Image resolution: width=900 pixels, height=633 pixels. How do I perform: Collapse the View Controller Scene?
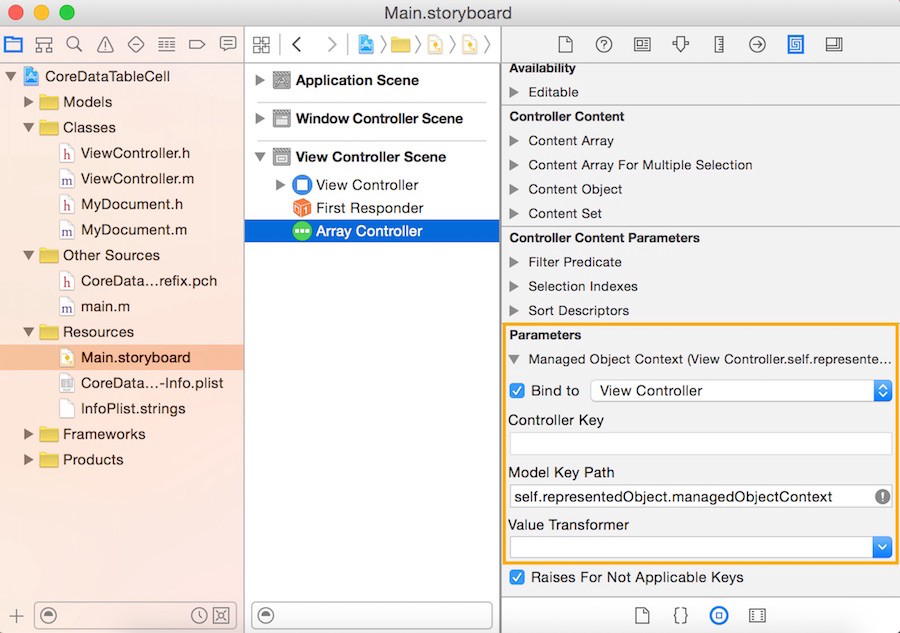coord(260,157)
